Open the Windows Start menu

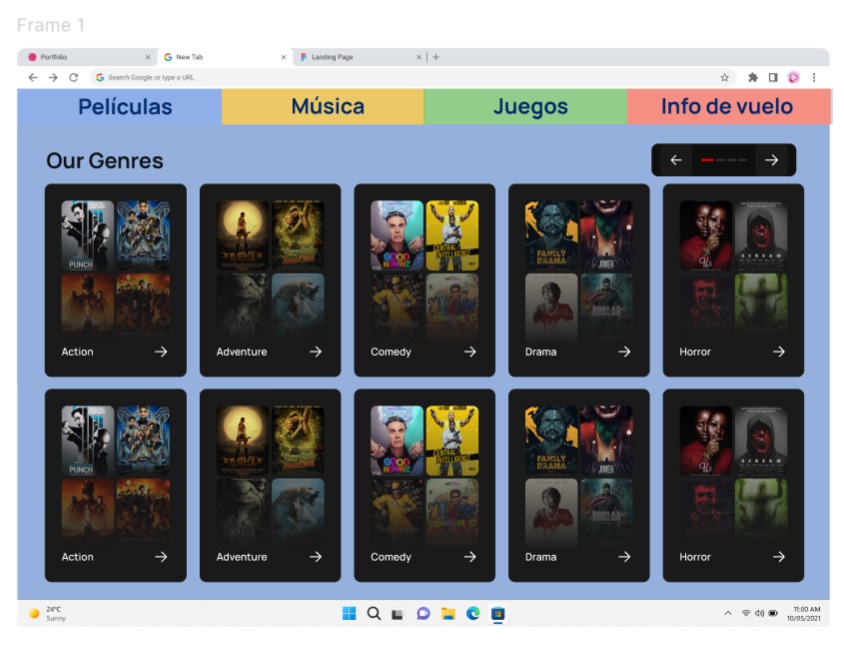pos(349,613)
